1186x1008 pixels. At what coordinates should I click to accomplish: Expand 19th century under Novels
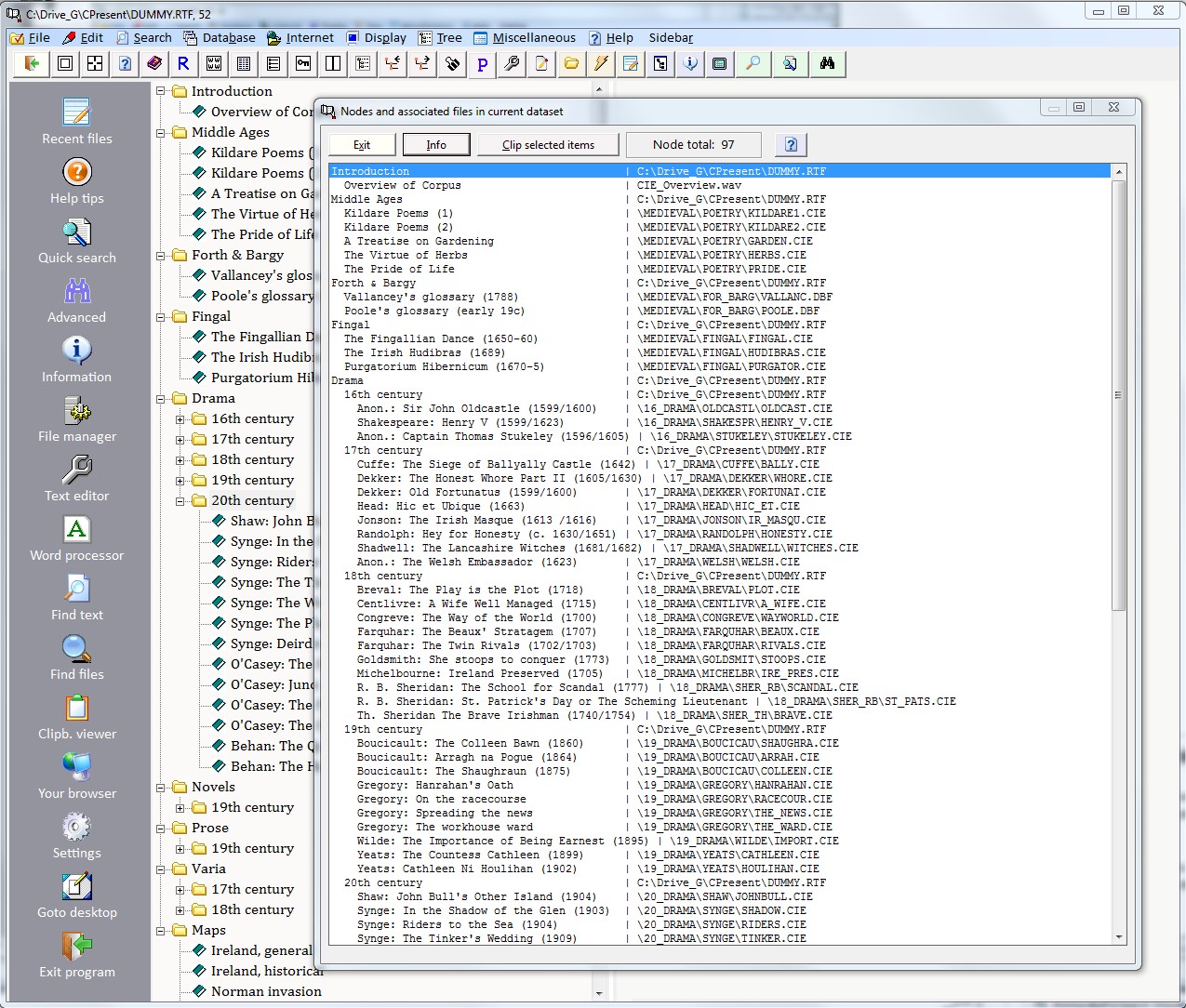pyautogui.click(x=180, y=808)
